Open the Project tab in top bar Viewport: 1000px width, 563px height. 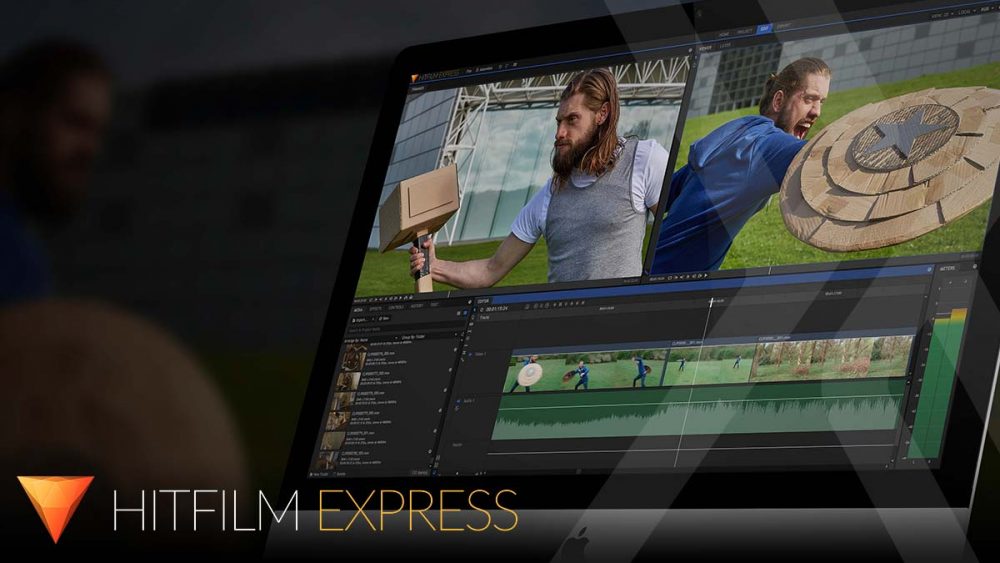(744, 31)
